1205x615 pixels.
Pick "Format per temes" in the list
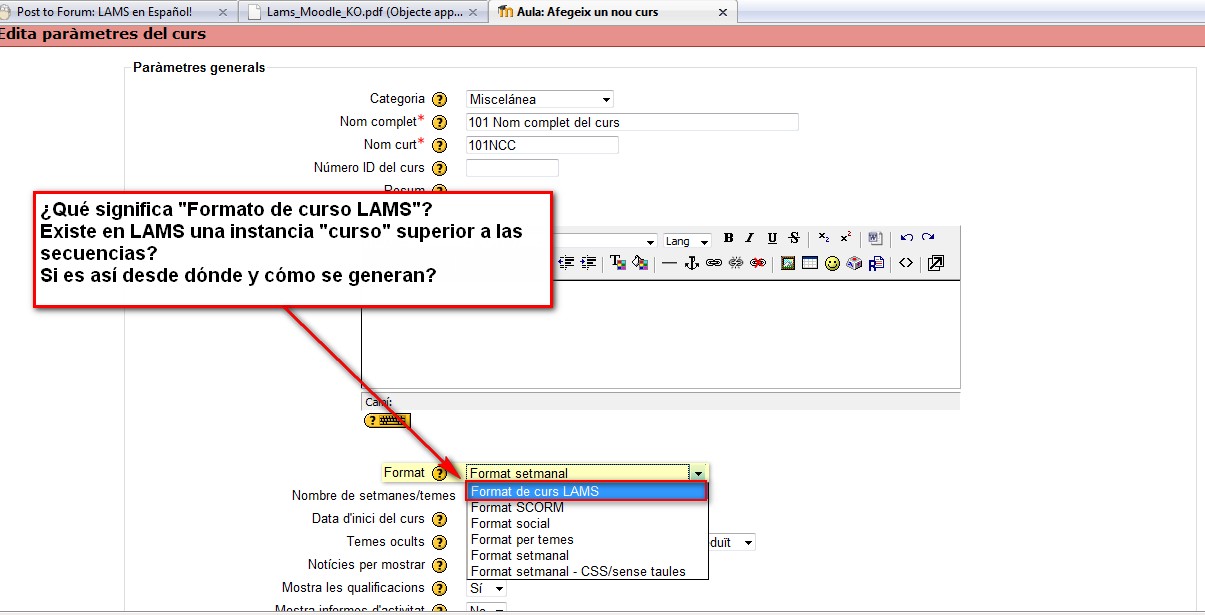(522, 539)
